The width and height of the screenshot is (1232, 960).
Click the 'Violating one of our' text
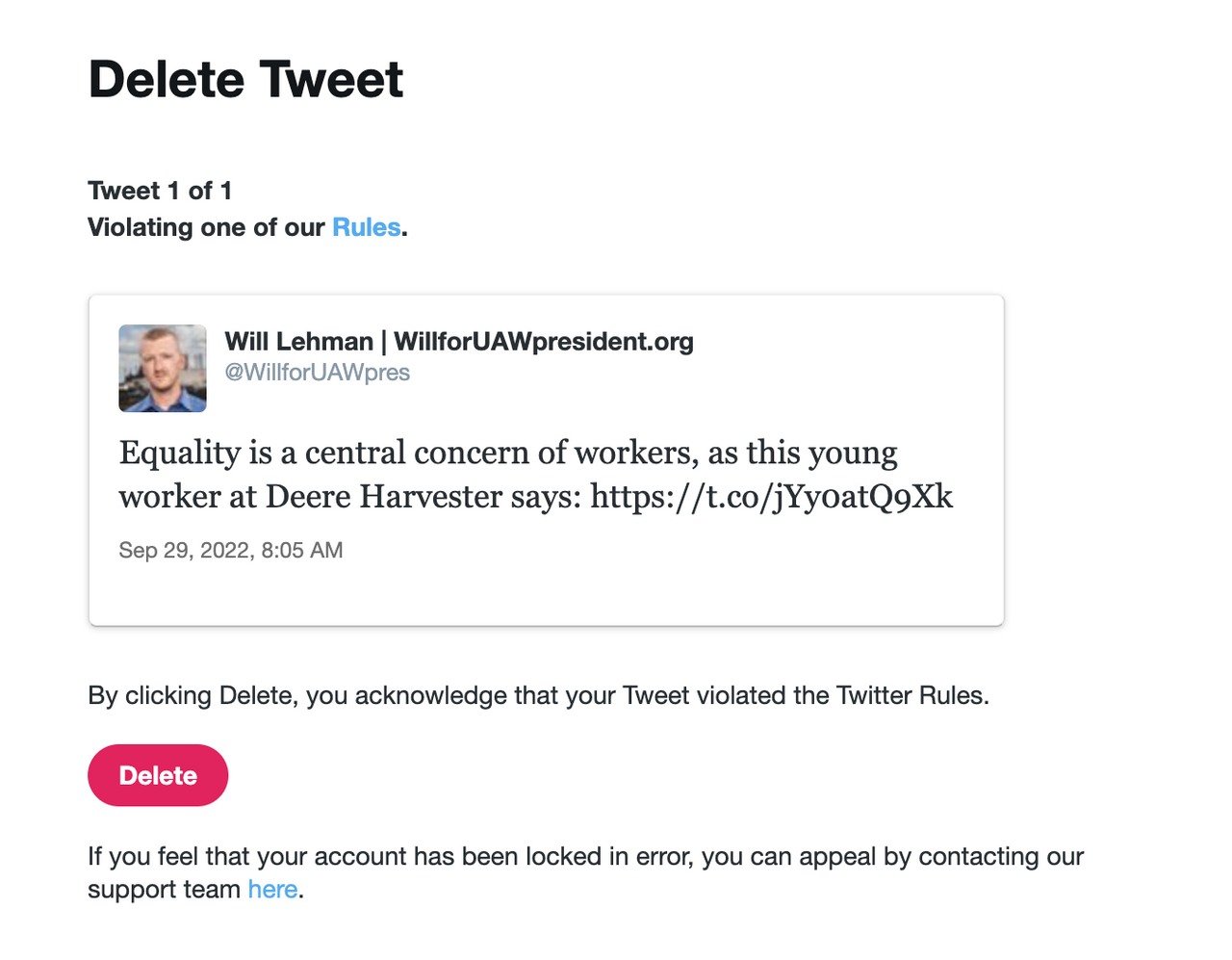206,227
